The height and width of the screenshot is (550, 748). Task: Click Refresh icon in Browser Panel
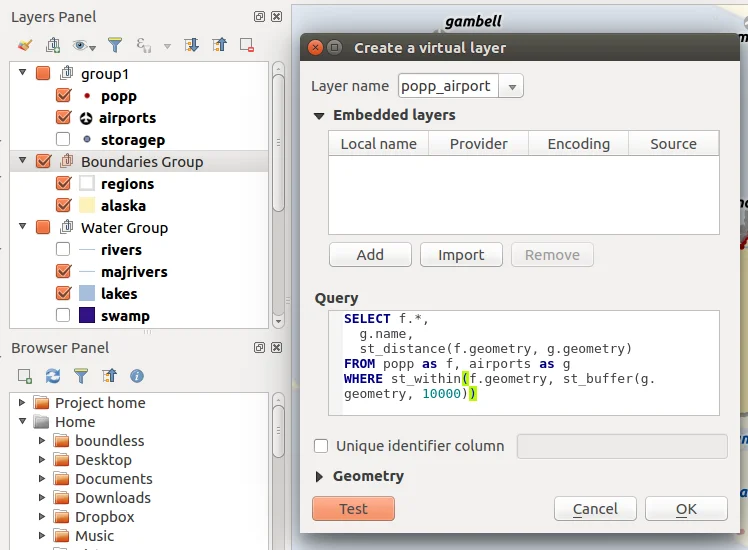pos(53,376)
